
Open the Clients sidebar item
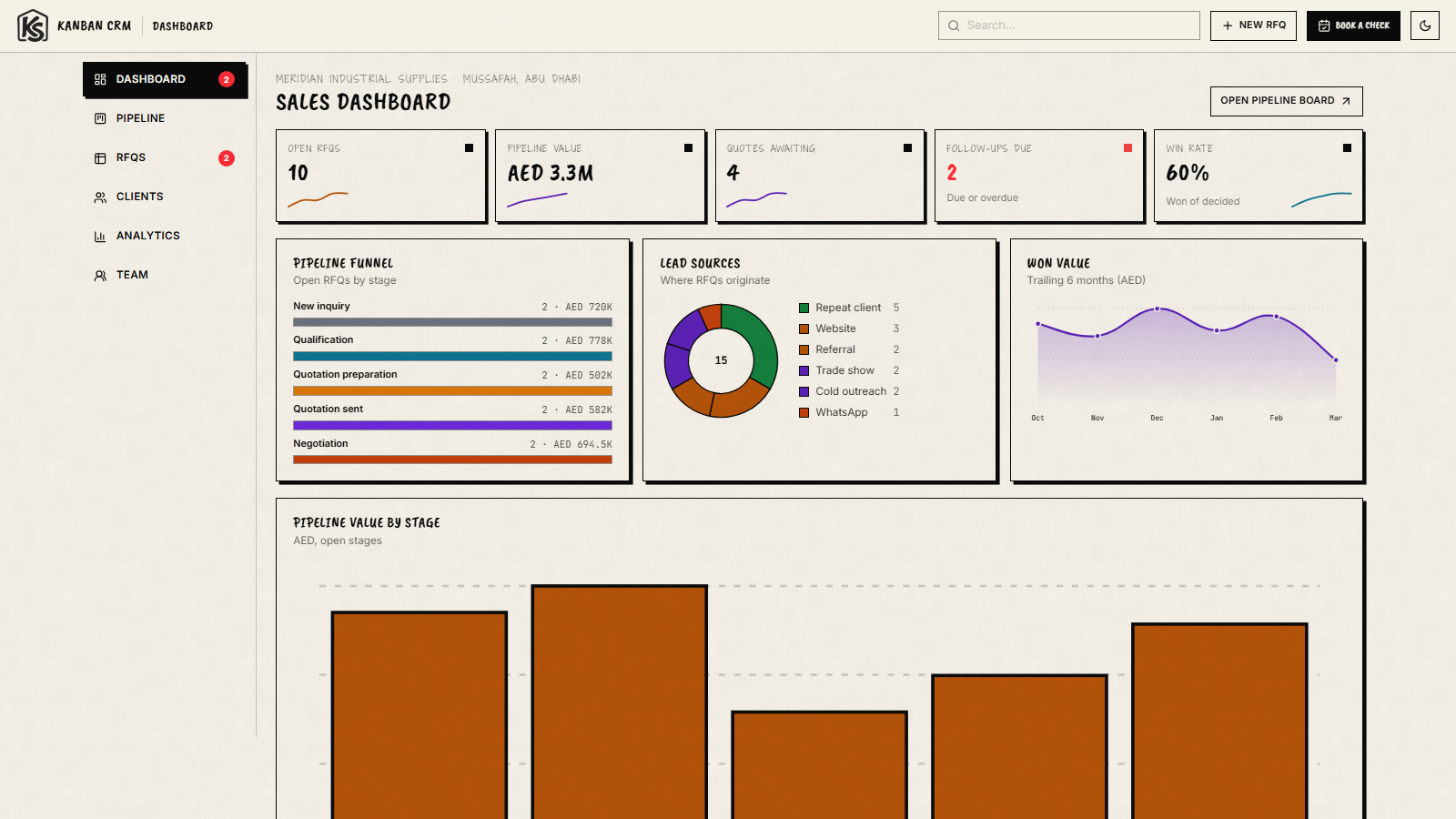point(165,197)
